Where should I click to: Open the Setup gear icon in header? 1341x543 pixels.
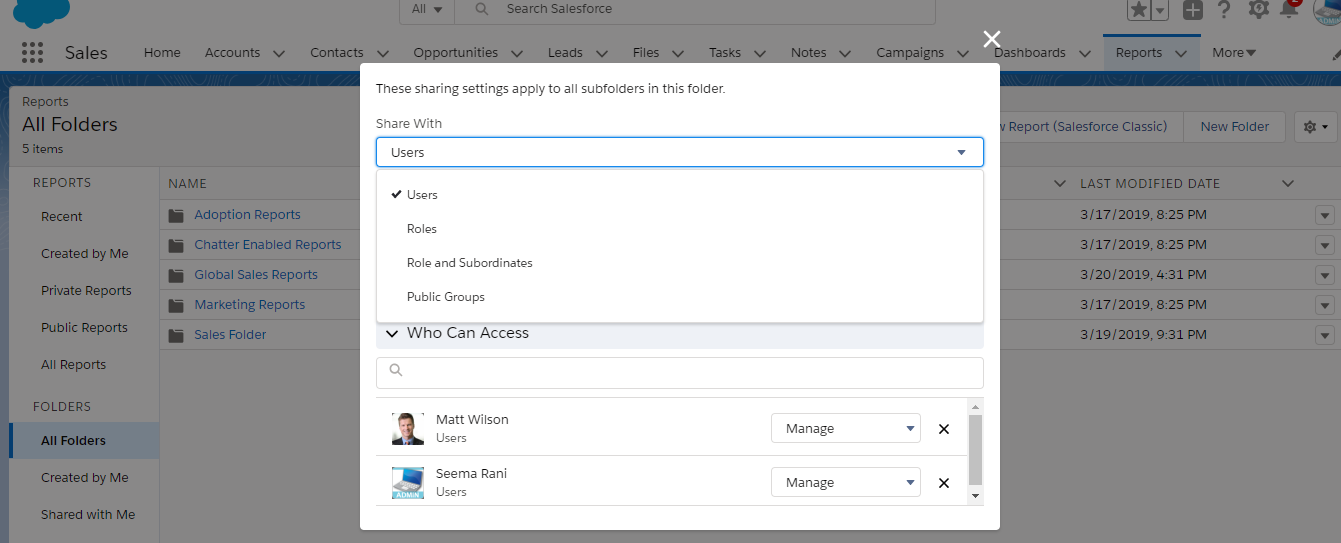coord(1258,10)
